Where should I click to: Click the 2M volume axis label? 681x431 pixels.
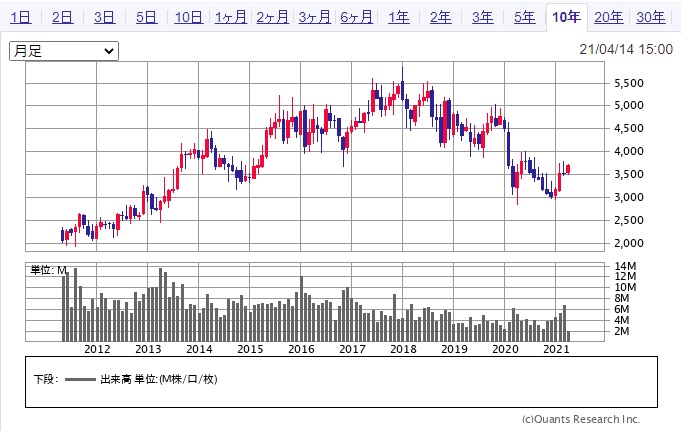click(621, 331)
